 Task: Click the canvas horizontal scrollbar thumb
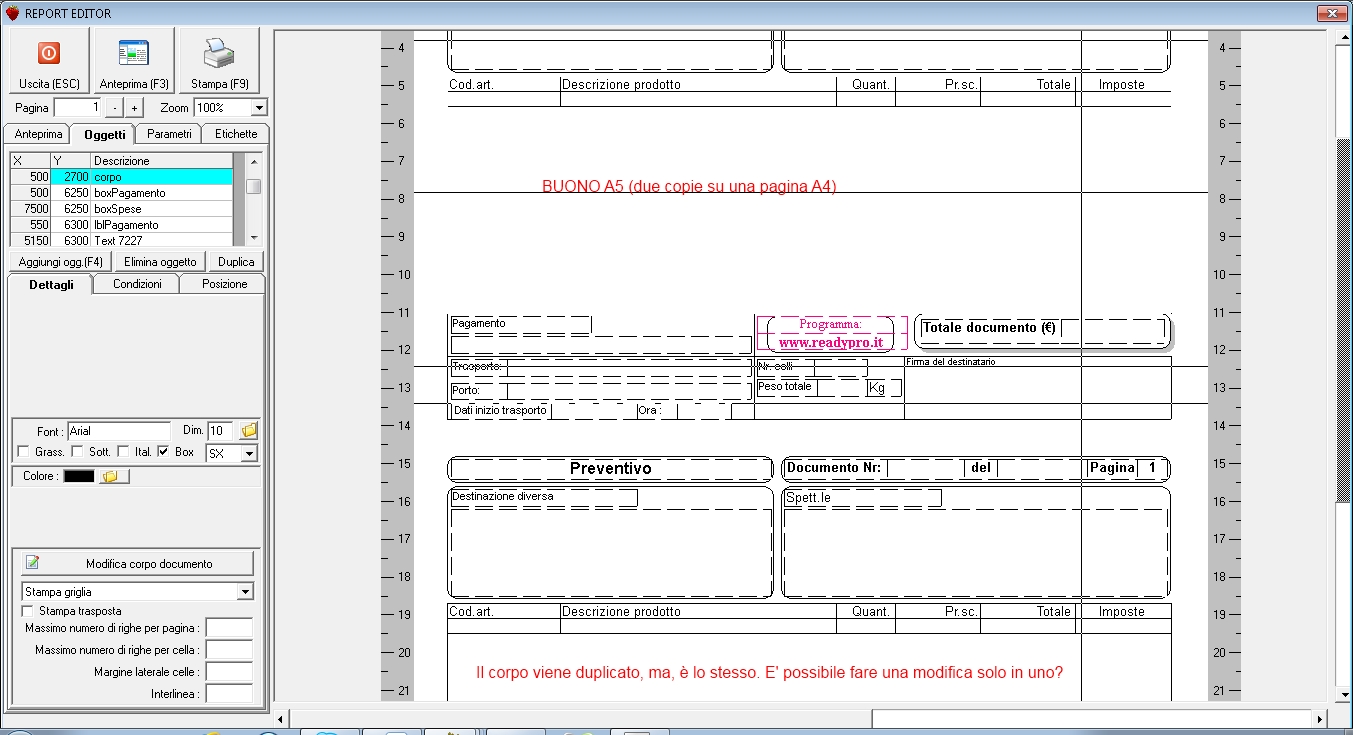tap(1092, 719)
